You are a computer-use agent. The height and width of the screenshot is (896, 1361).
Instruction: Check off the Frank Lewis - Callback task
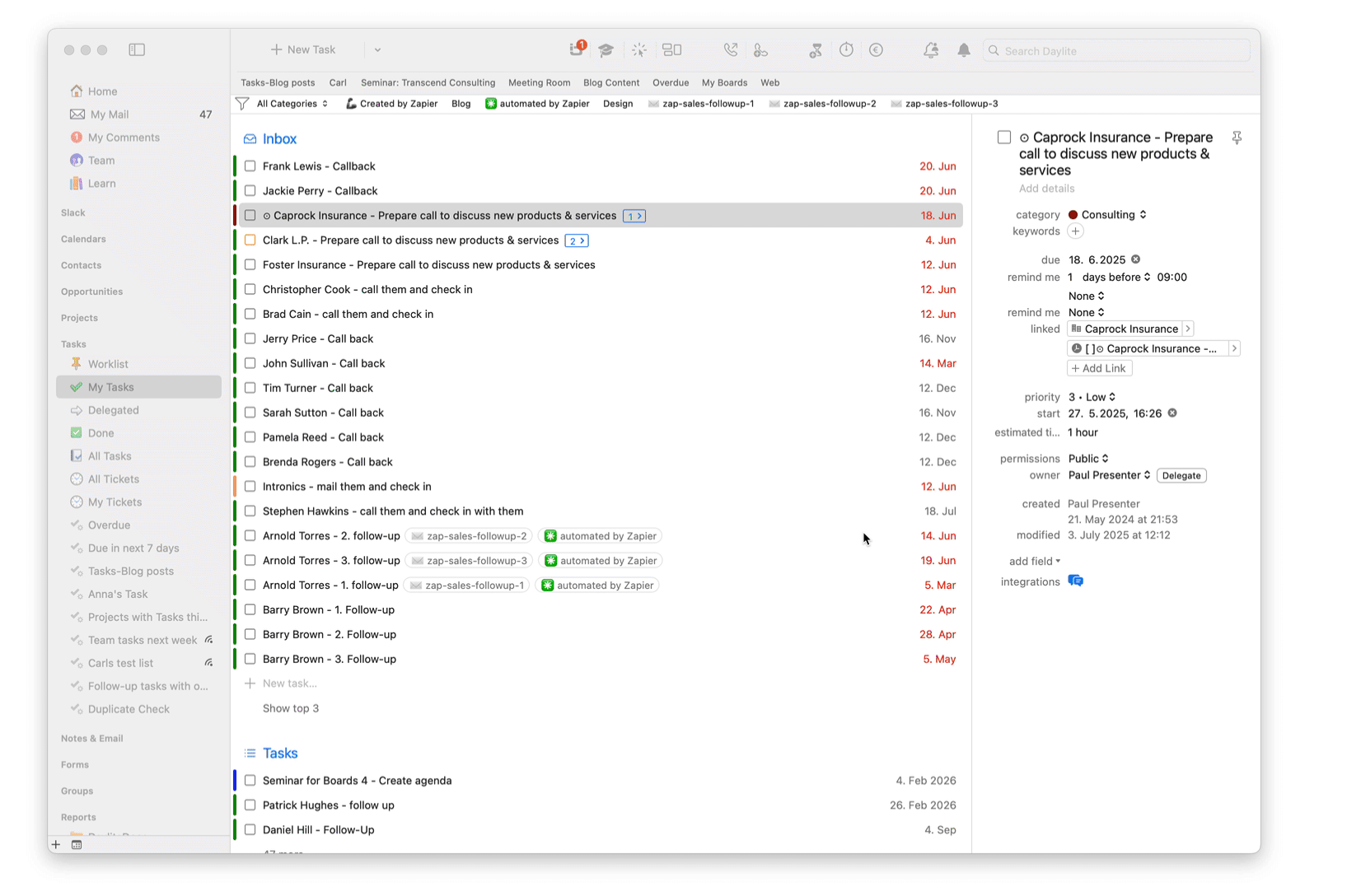250,166
